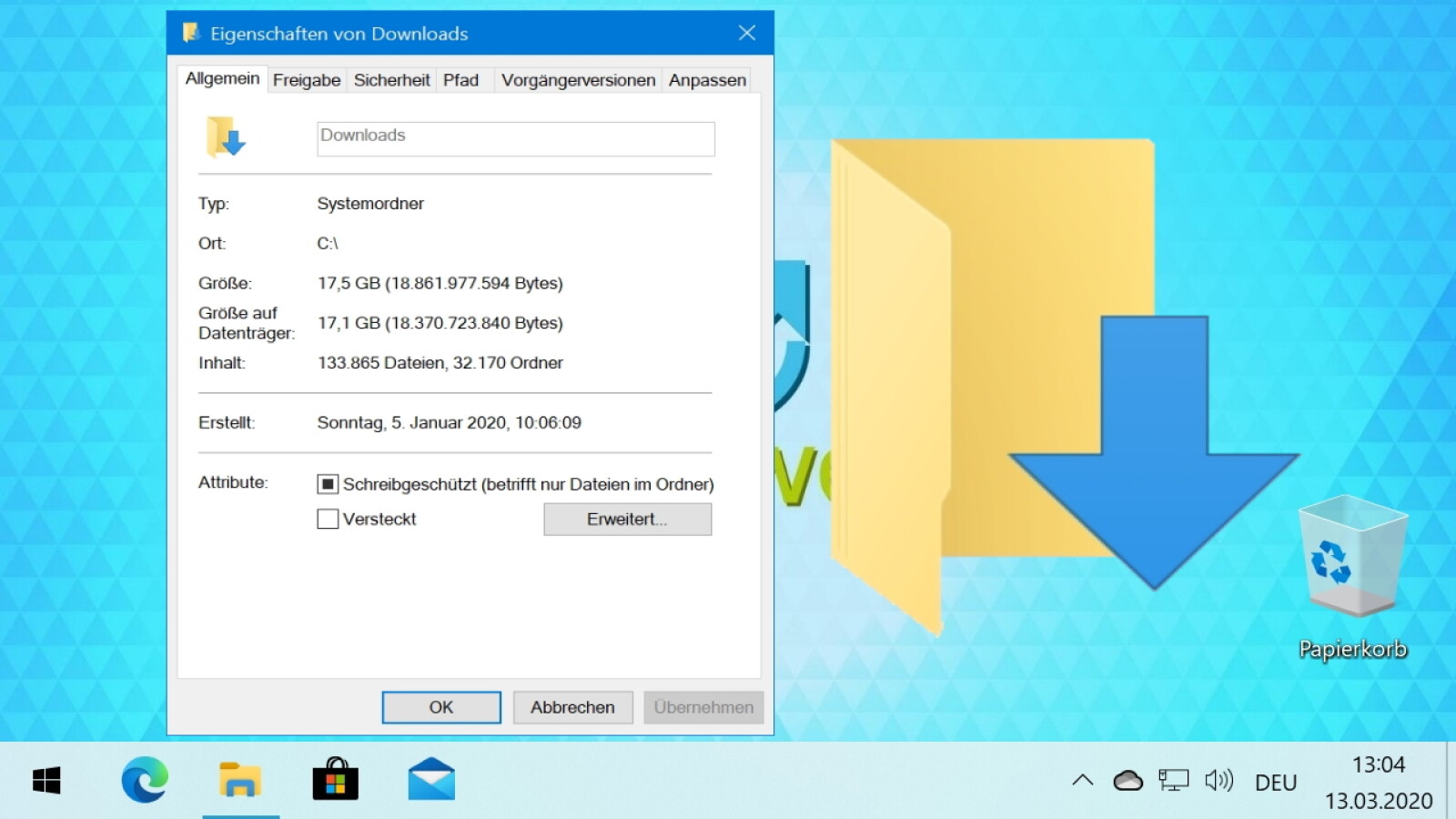This screenshot has width=1456, height=819.
Task: Open the Mail app in the taskbar
Action: tap(431, 780)
